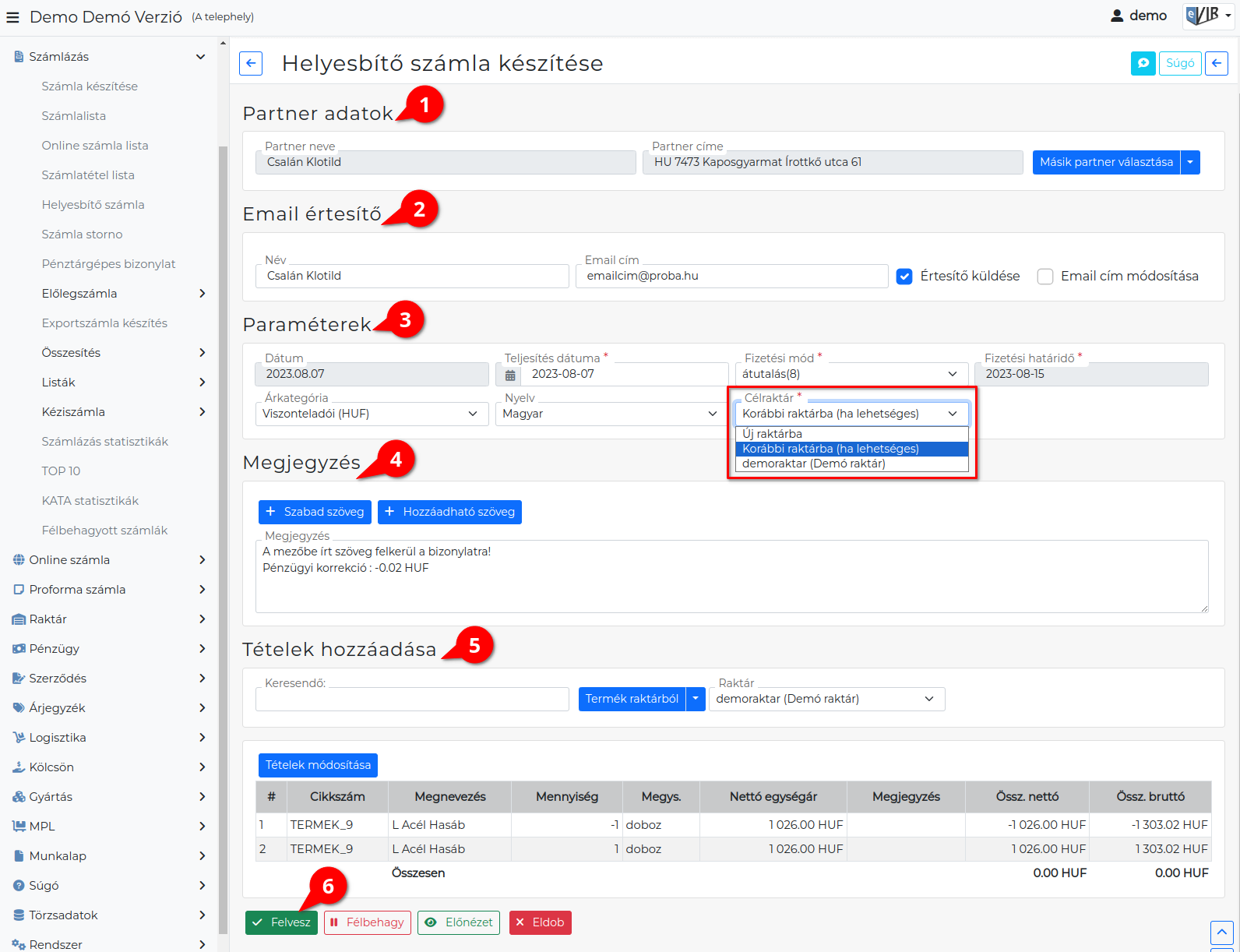Open the blue chat support icon
This screenshot has height=952, width=1240.
tap(1143, 63)
